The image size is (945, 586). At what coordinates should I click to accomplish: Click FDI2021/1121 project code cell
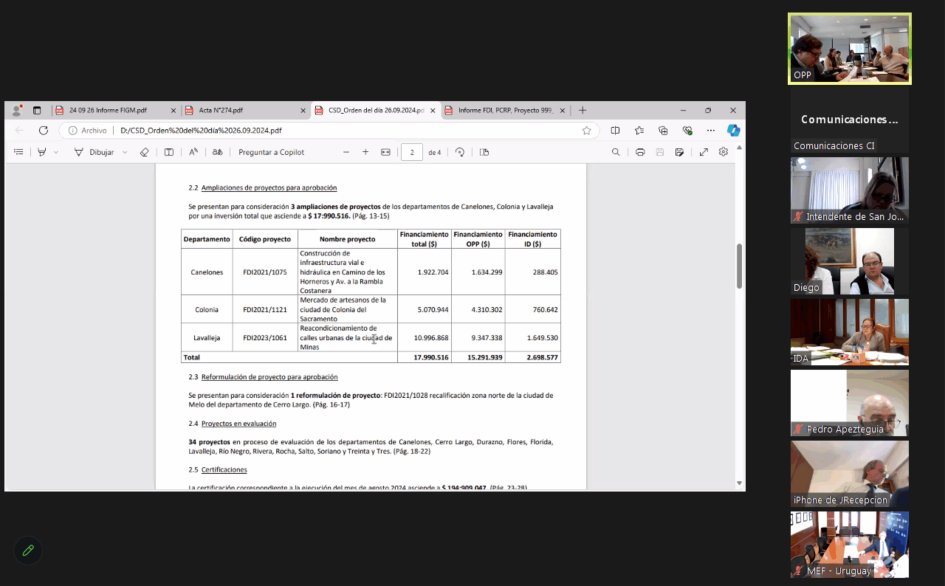265,310
